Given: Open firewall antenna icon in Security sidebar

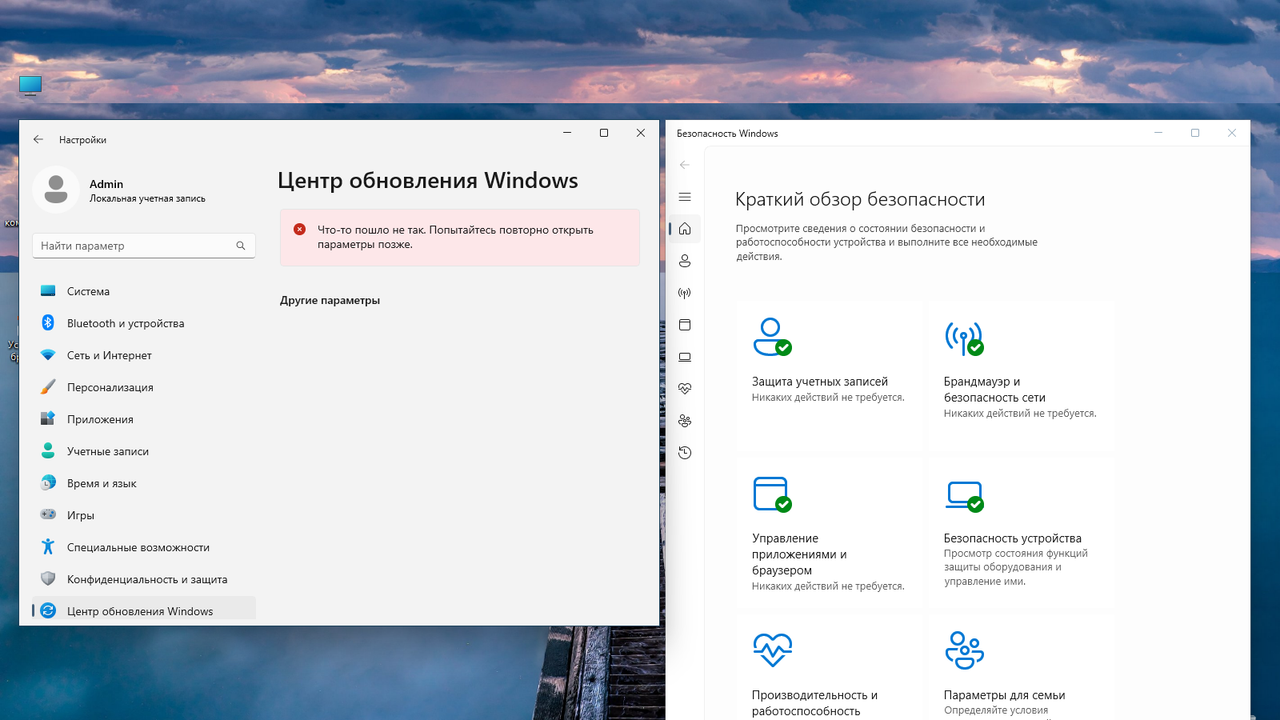Looking at the screenshot, I should (x=684, y=293).
